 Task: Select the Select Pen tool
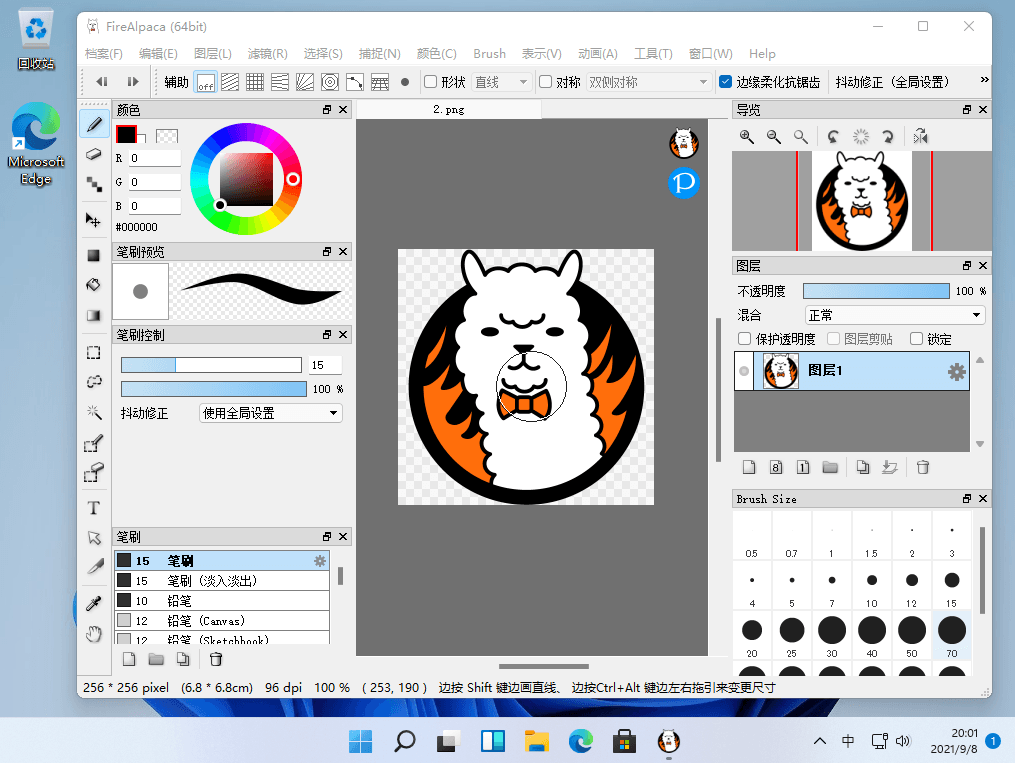[94, 443]
